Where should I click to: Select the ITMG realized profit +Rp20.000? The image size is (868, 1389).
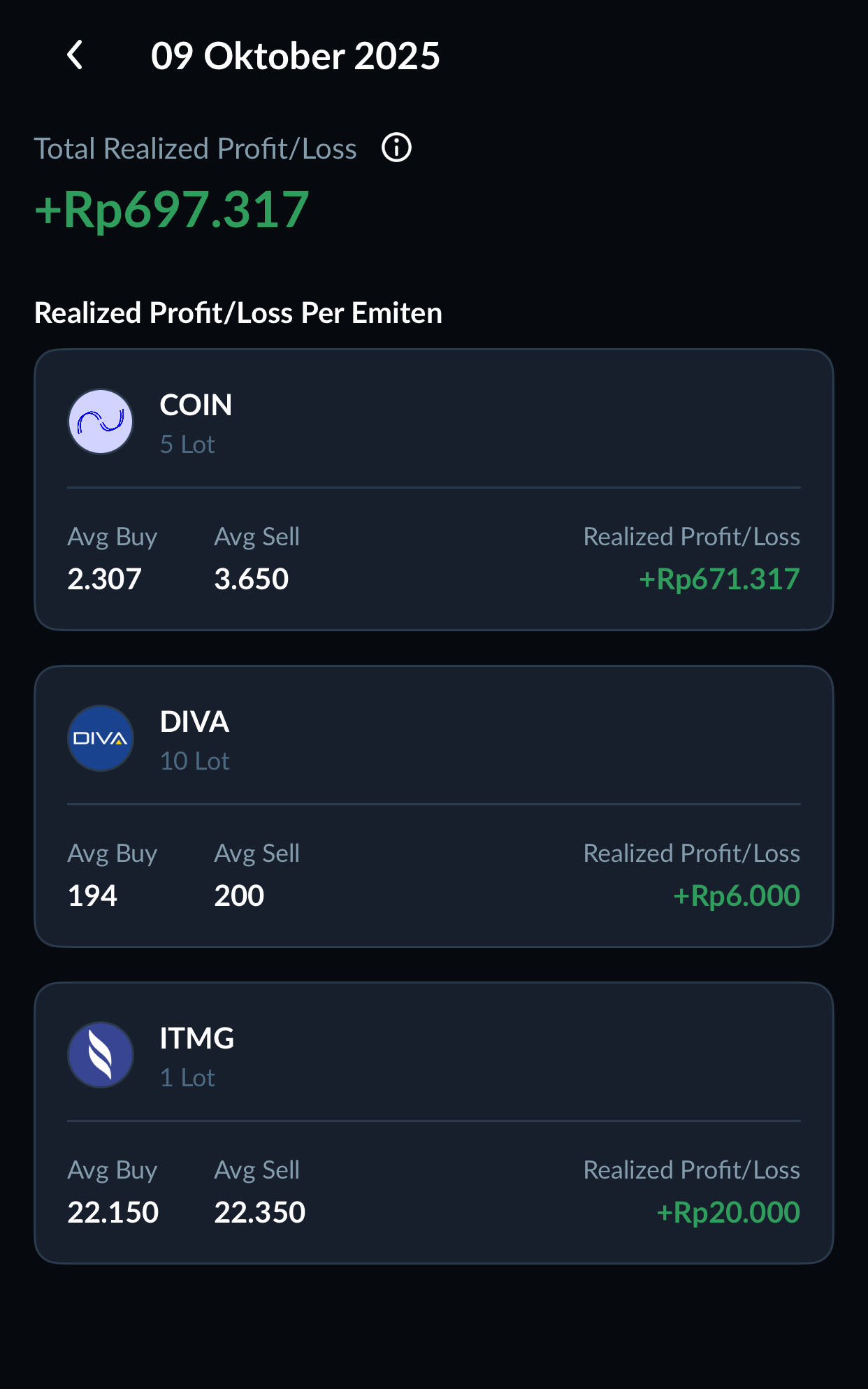tap(728, 1213)
